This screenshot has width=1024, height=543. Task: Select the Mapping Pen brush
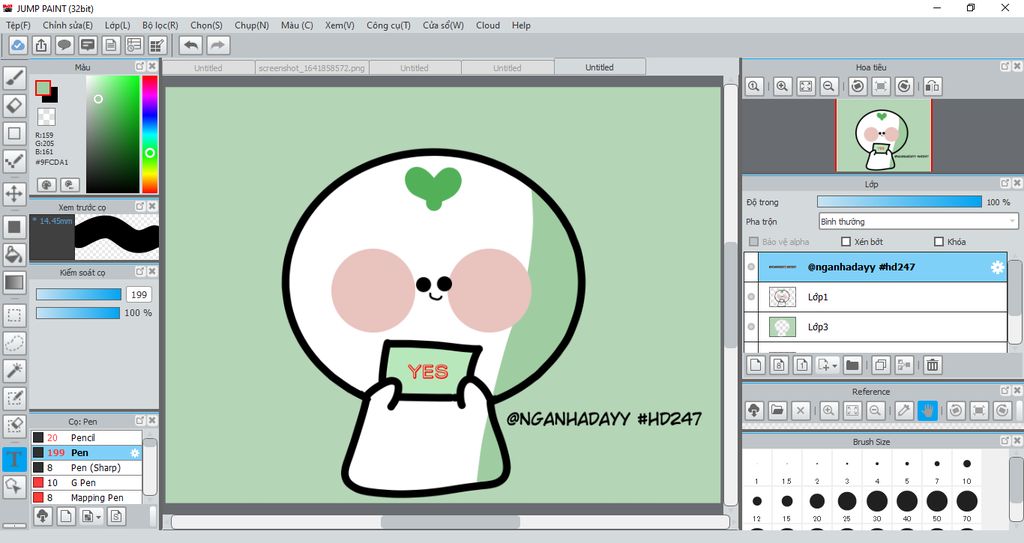[x=86, y=498]
